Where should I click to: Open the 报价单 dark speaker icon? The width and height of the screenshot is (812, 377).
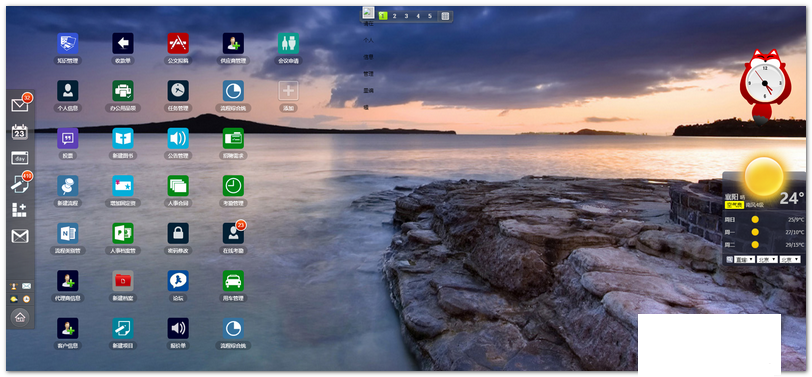[178, 328]
